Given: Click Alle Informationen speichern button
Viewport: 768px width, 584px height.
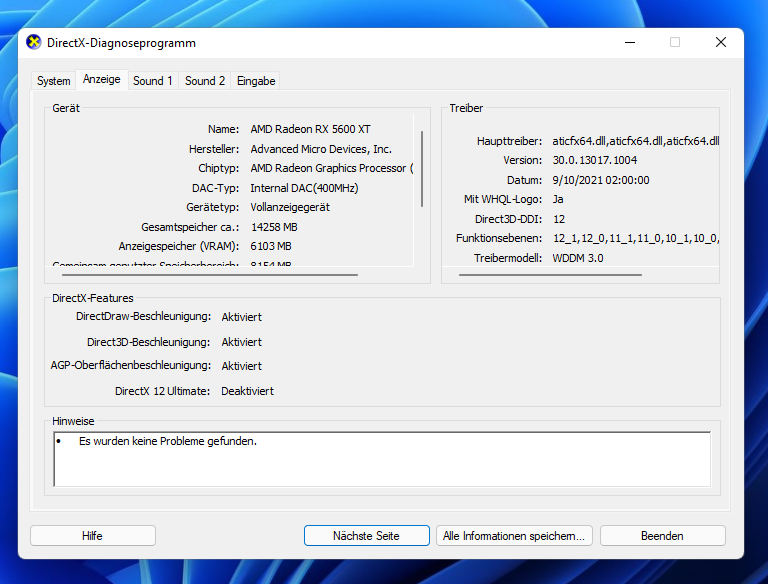Looking at the screenshot, I should point(514,535).
